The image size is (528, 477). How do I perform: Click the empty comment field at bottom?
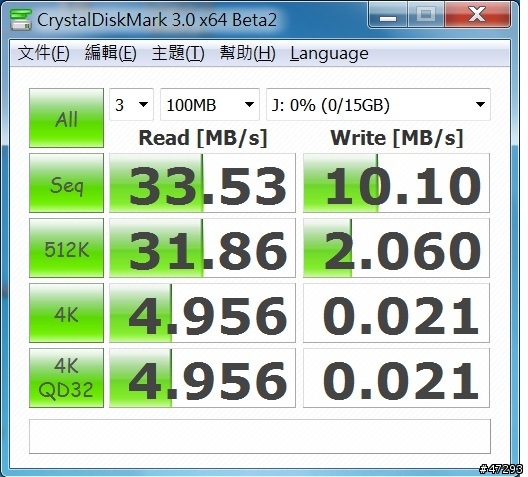coord(260,436)
